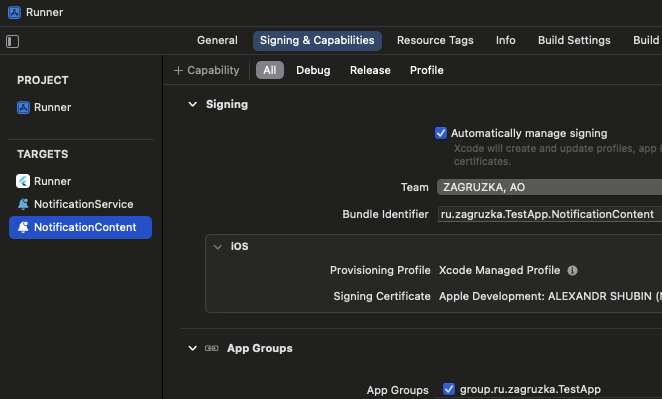Click the Runner project icon in title bar

(x=14, y=12)
